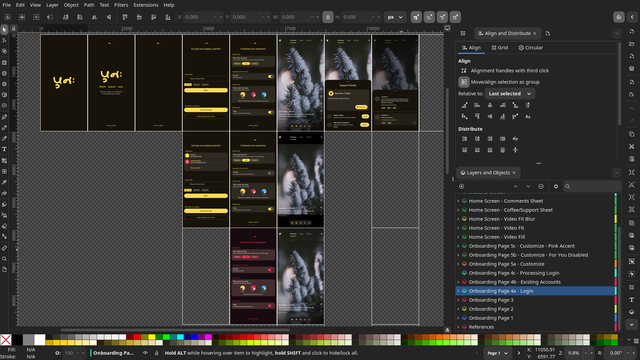Viewport: 640px width, 360px height.
Task: Choose the Text tool
Action: click(4, 149)
